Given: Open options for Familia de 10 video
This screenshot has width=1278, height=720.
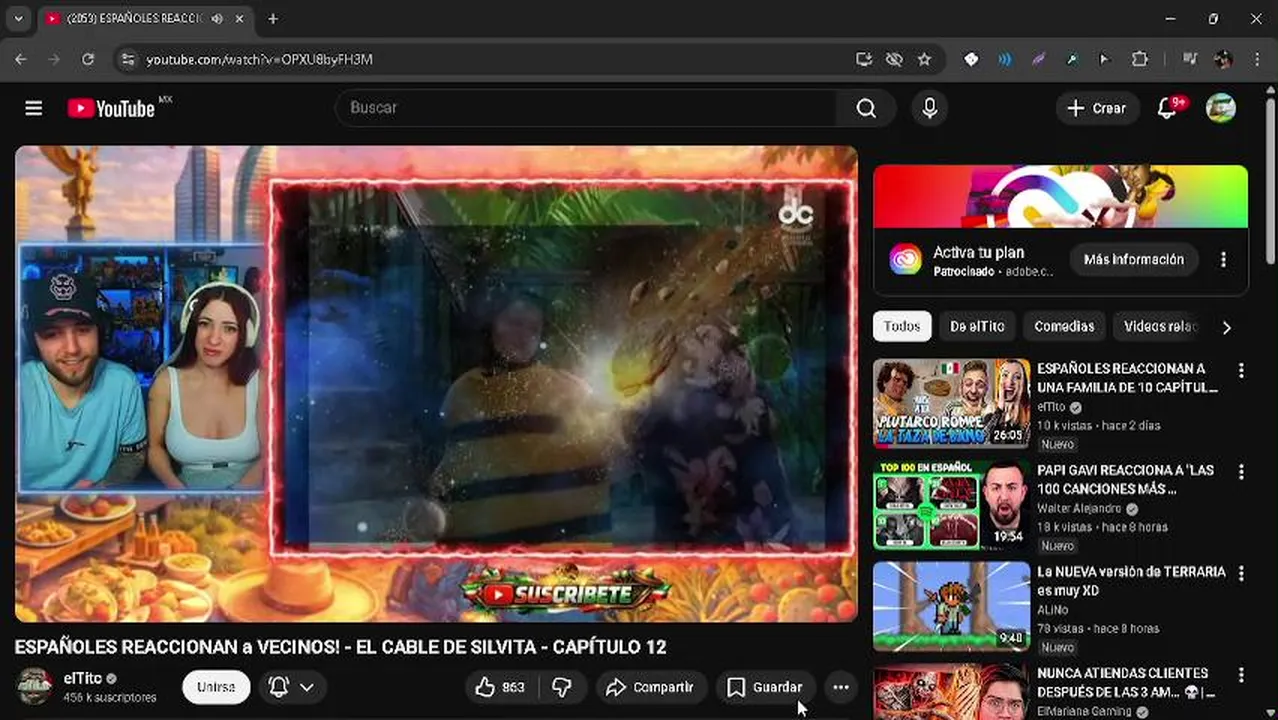Looking at the screenshot, I should click(1241, 370).
